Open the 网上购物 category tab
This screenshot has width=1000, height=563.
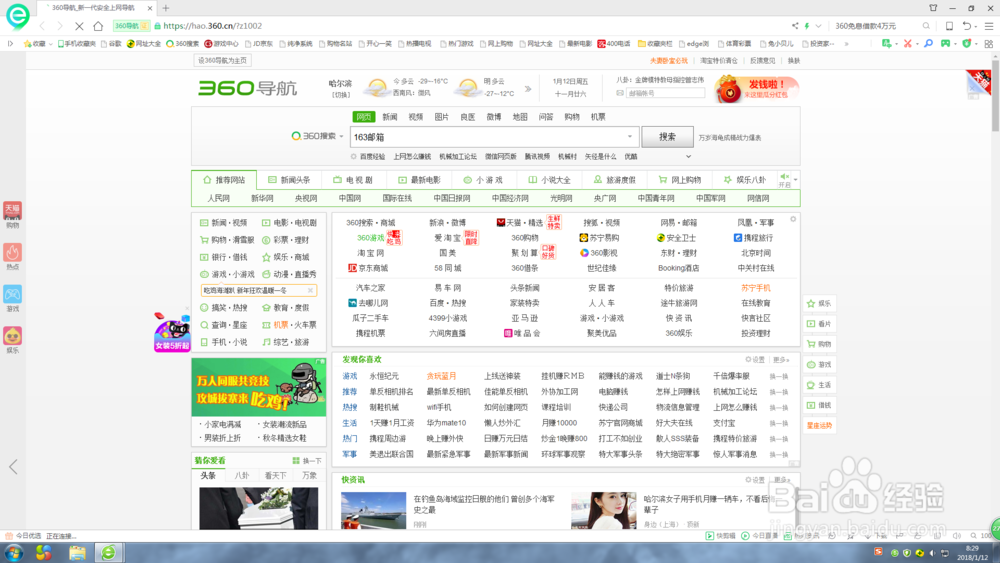pyautogui.click(x=679, y=180)
